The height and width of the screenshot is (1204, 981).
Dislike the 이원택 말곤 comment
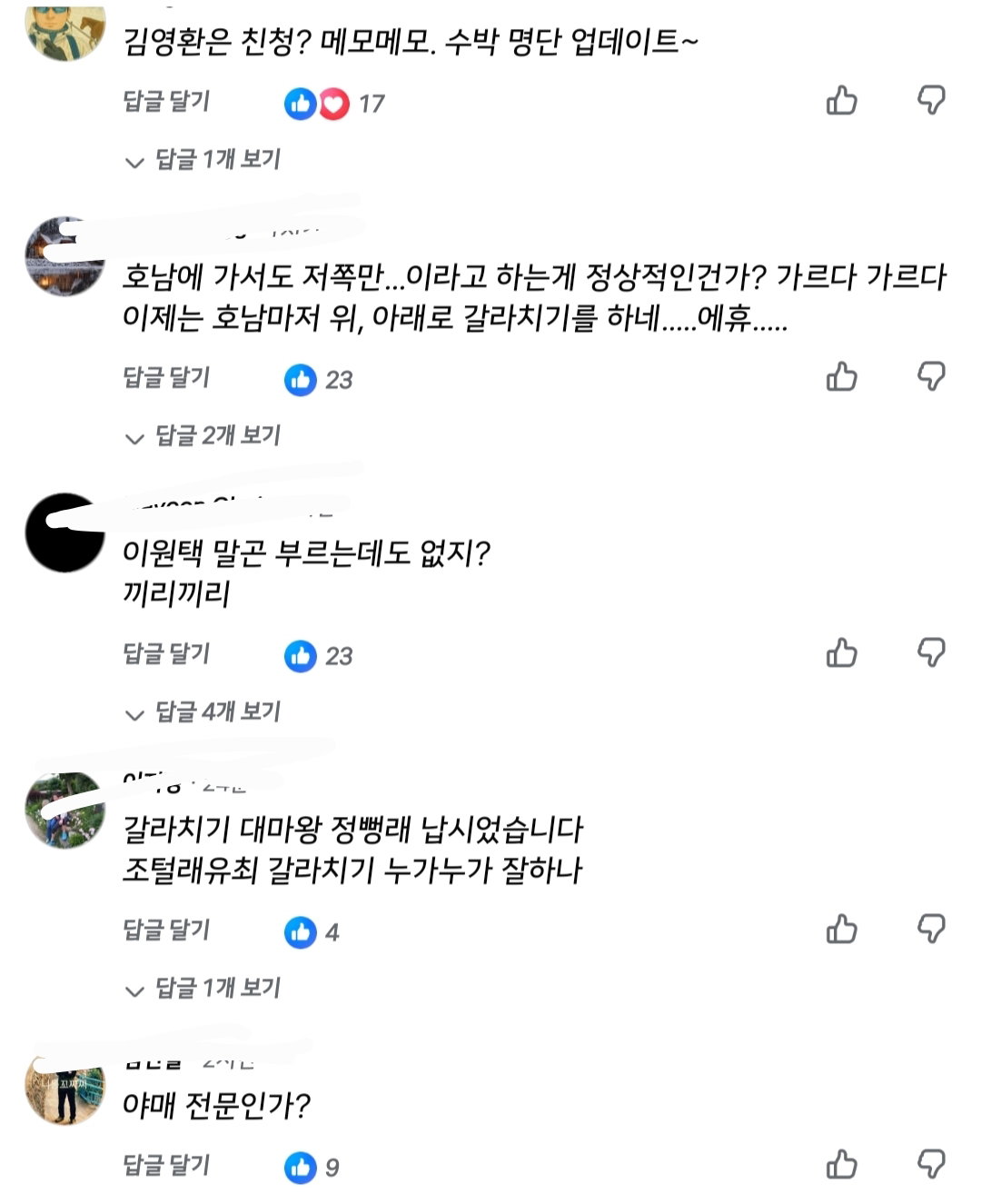pyautogui.click(x=931, y=652)
